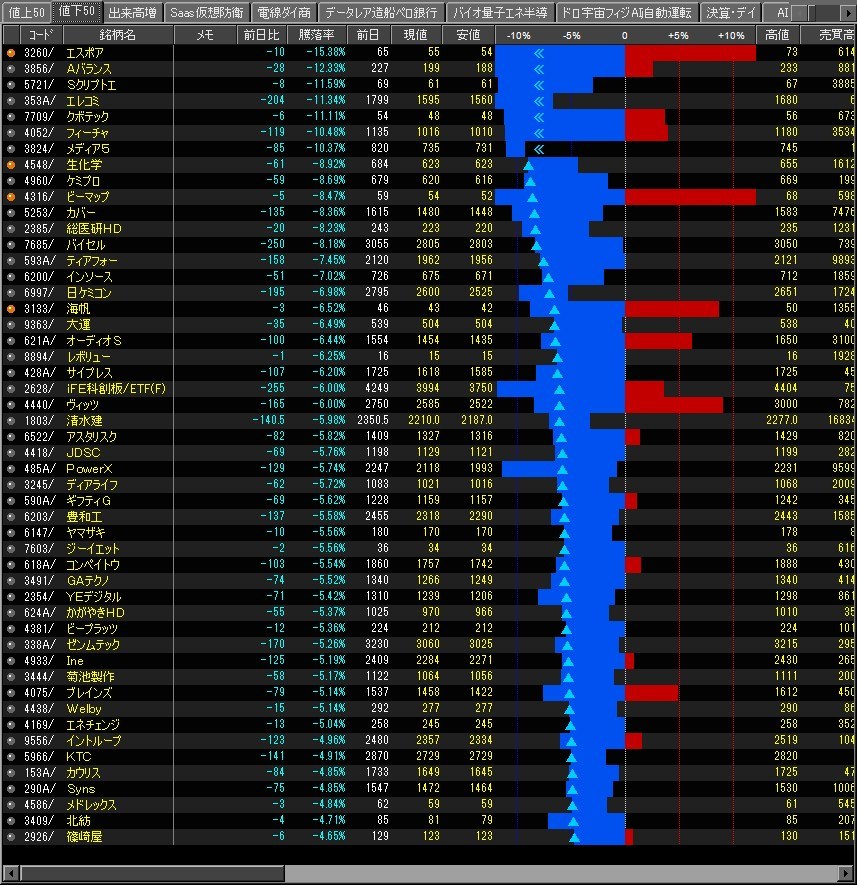Select the stock name iFE科創板/ETF(F)
Viewport: 857px width, 885px height.
[x=116, y=389]
